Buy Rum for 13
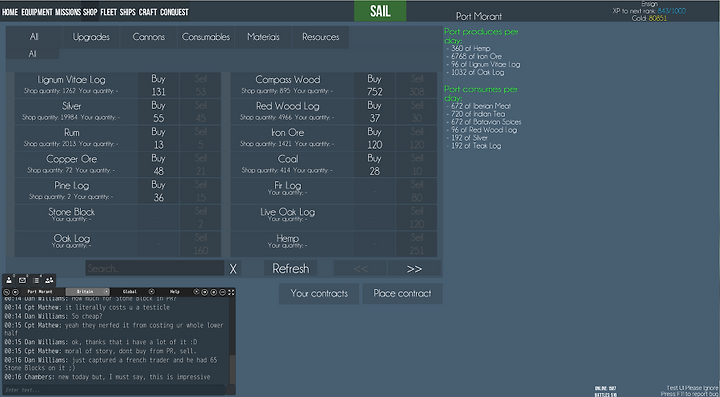 (158, 139)
